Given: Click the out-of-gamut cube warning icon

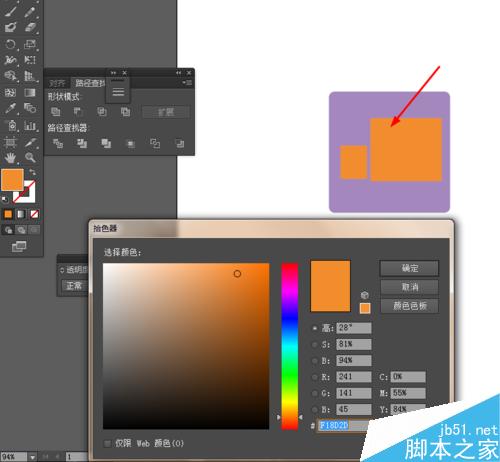Looking at the screenshot, I should click(x=365, y=295).
